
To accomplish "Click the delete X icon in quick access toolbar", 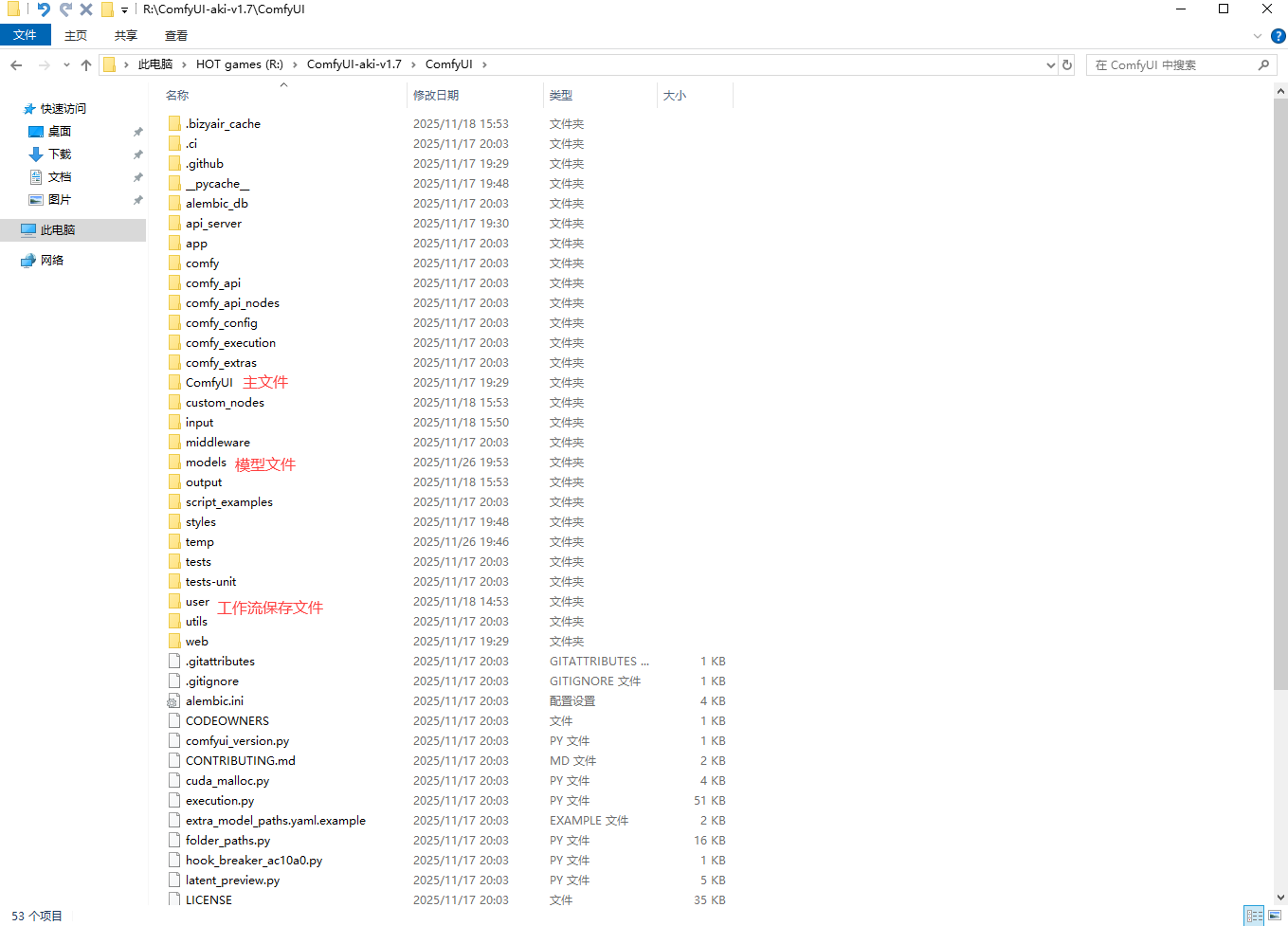I will (86, 9).
